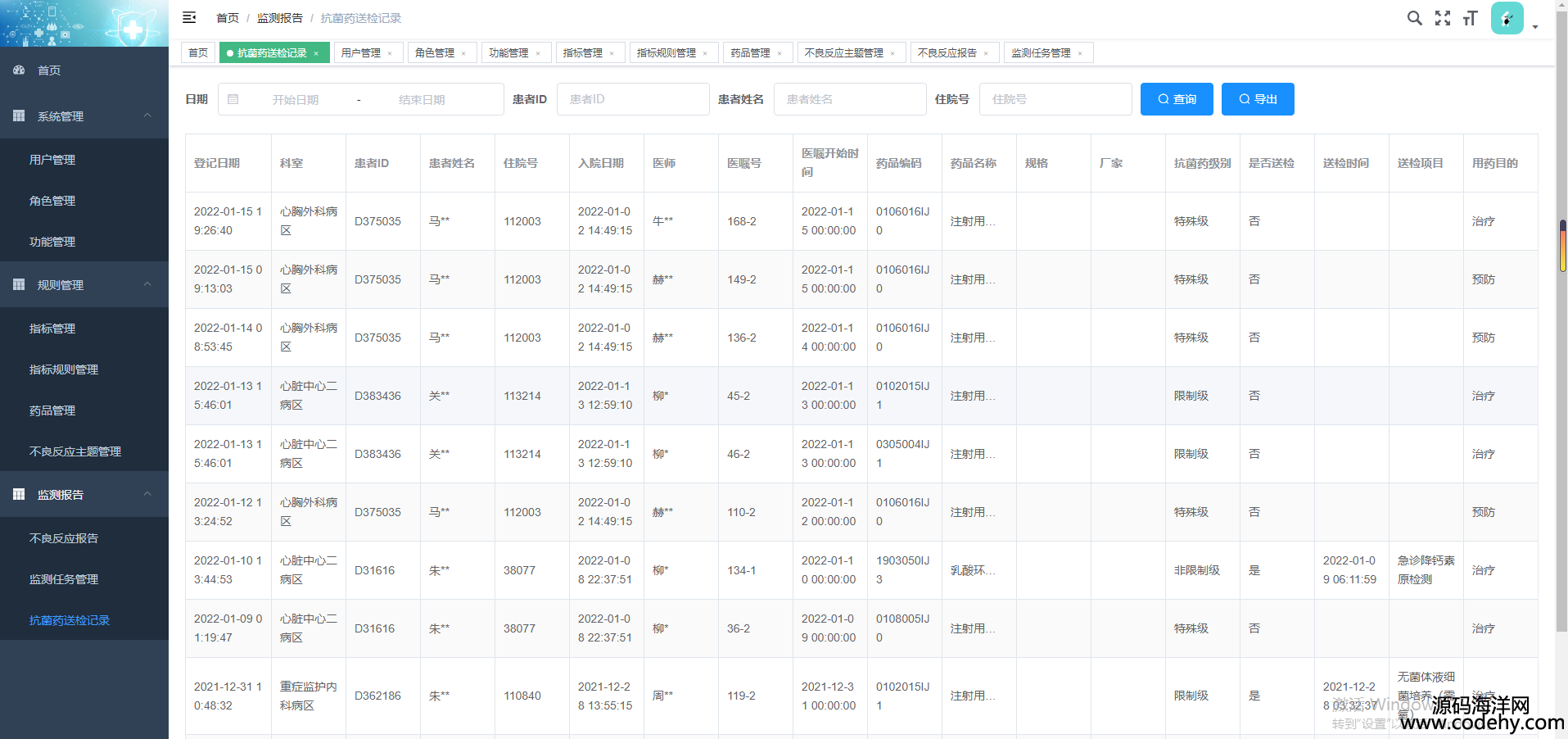Switch to the 指标规则管理 tab

(x=666, y=53)
